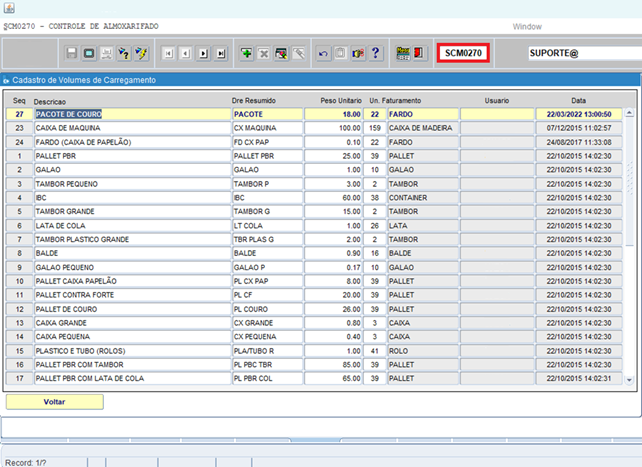Viewport: 642px width, 467px height.
Task: Go to previous record arrow icon
Action: point(186,53)
